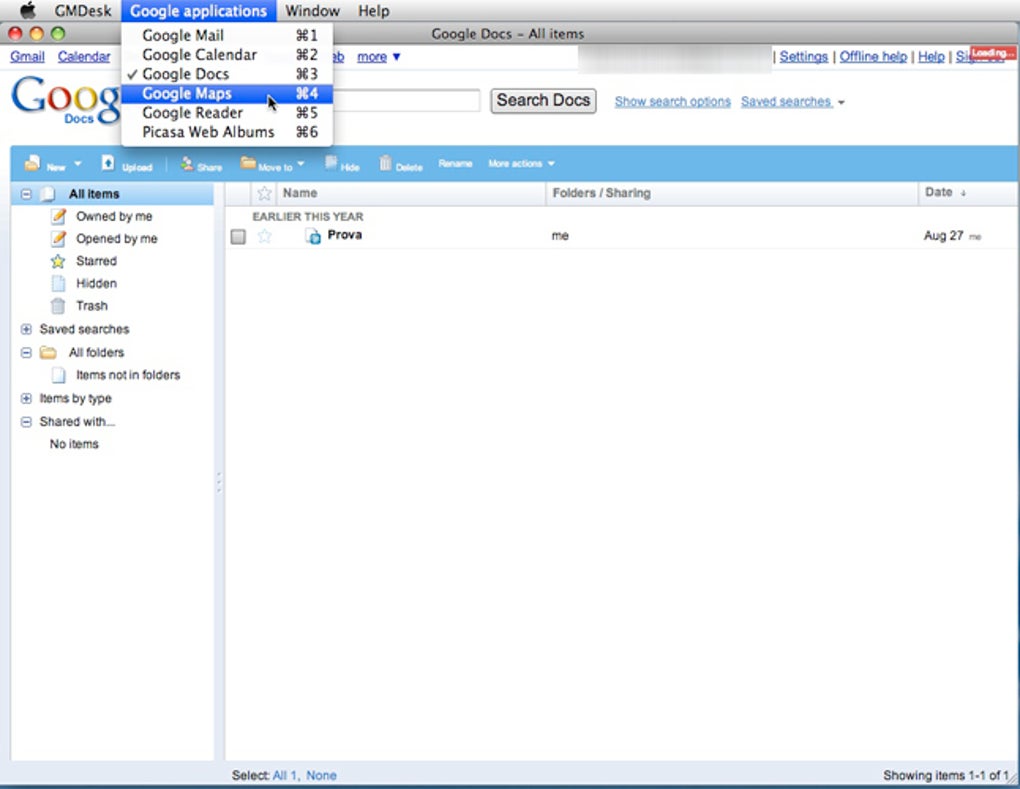Click the Upload icon in toolbar
The height and width of the screenshot is (789, 1020).
(x=108, y=163)
